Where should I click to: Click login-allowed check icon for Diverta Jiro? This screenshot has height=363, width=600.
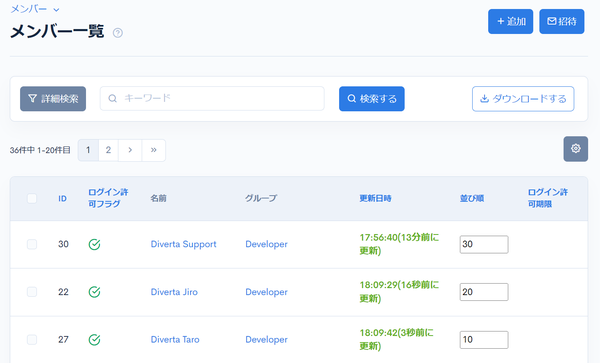(95, 292)
